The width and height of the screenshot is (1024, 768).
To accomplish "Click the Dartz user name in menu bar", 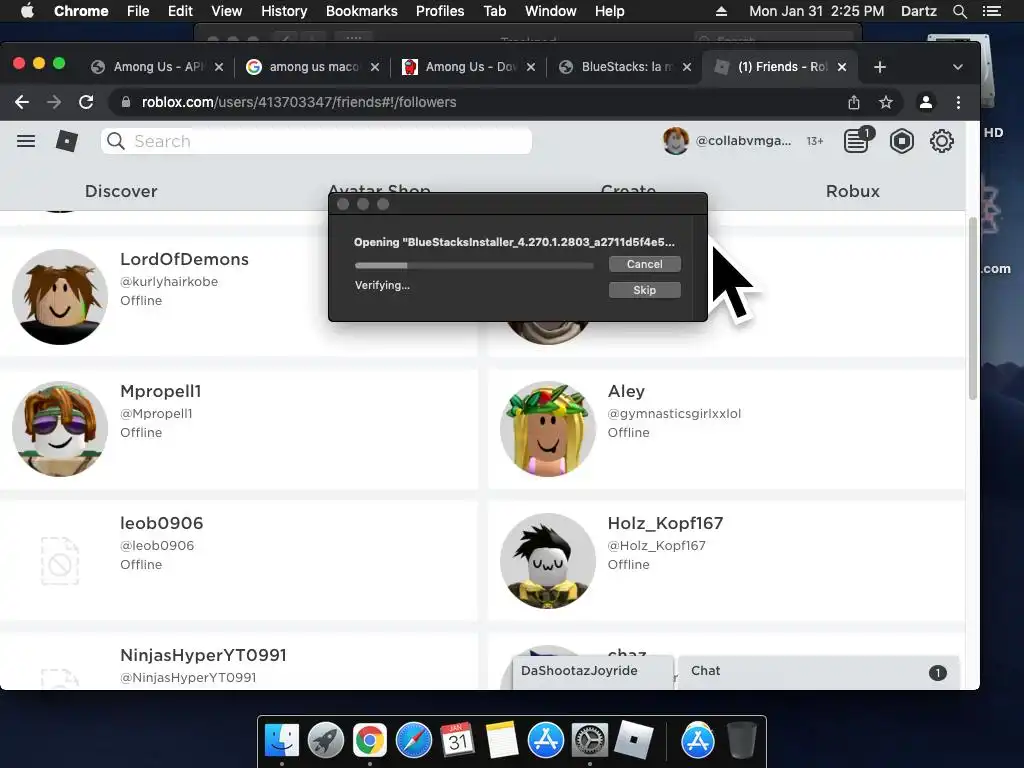I will point(918,11).
